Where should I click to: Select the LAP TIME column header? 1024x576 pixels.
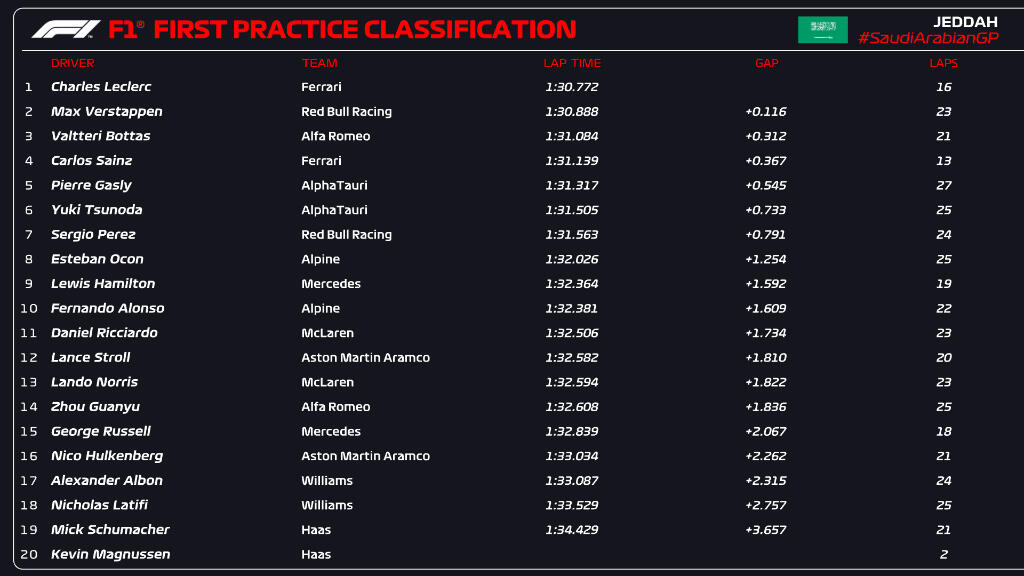point(572,63)
